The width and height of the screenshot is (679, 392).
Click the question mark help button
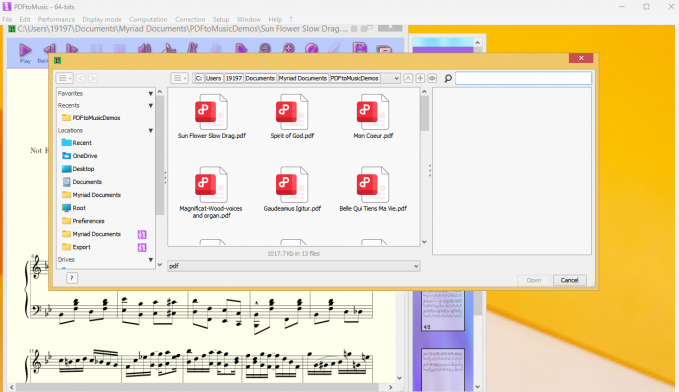coord(72,278)
